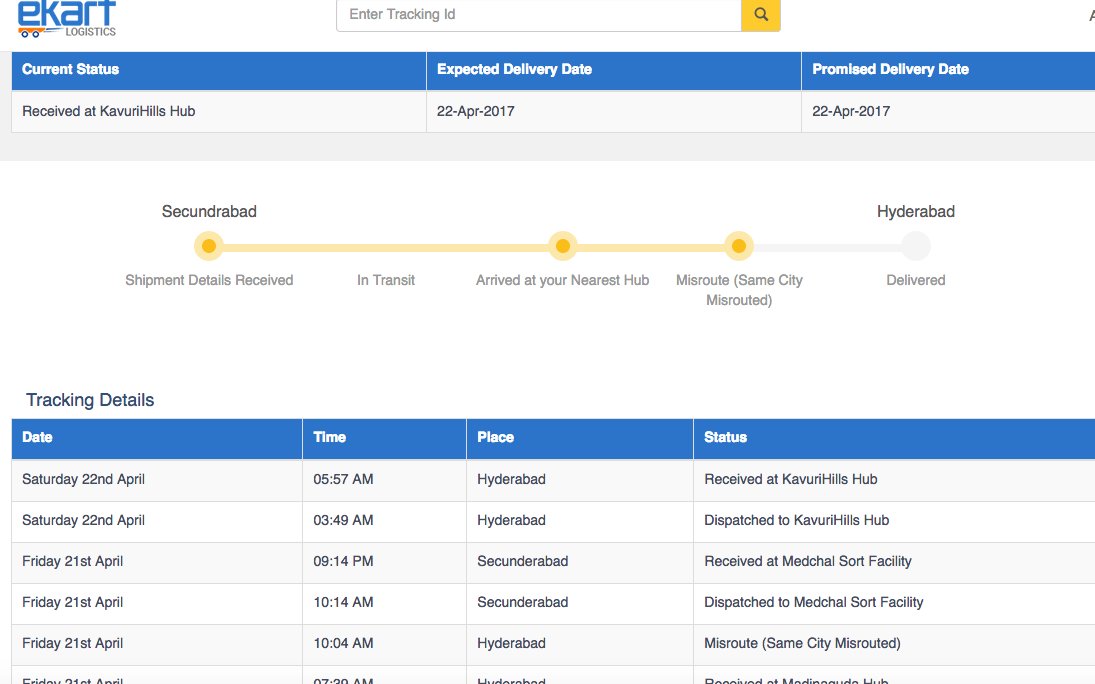Image resolution: width=1095 pixels, height=684 pixels.
Task: Click Secunderabad place in 09:14 PM row
Action: [x=522, y=562]
